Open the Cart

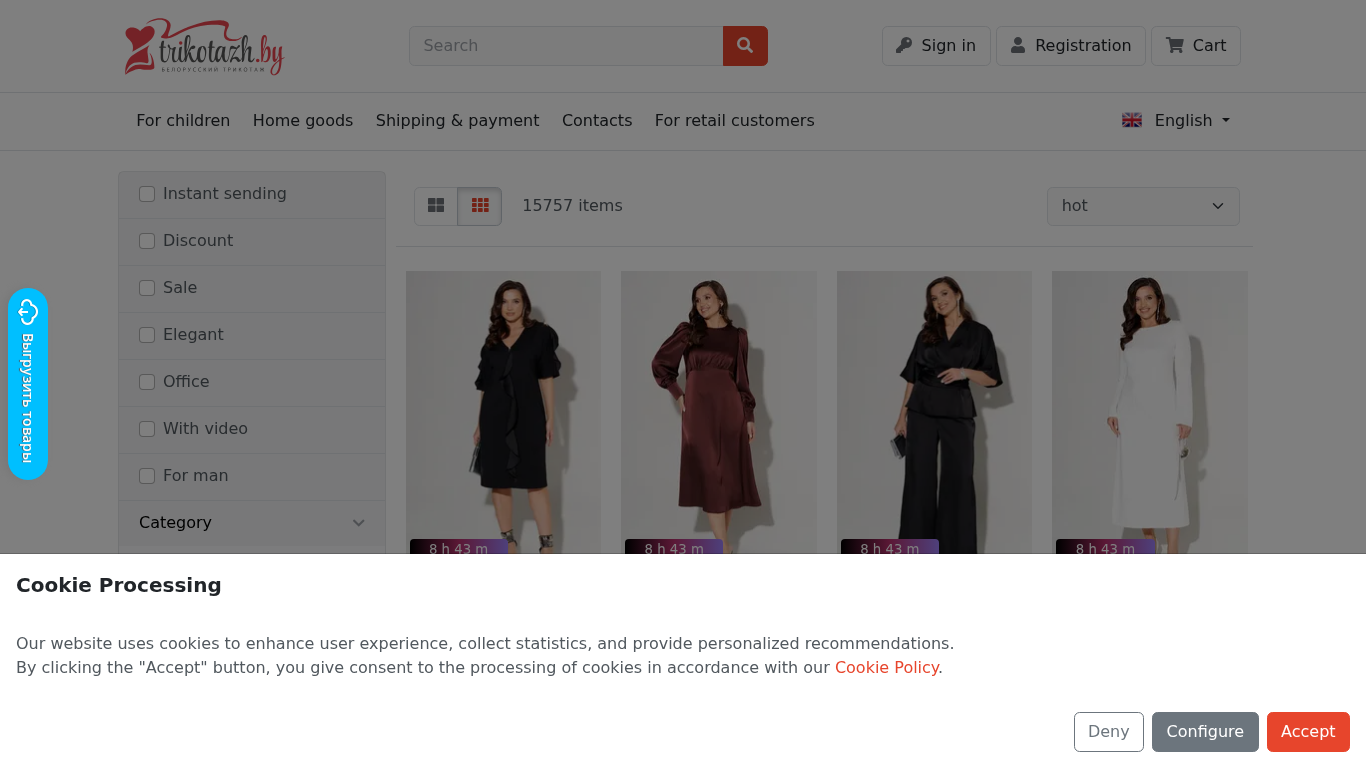(x=1196, y=46)
